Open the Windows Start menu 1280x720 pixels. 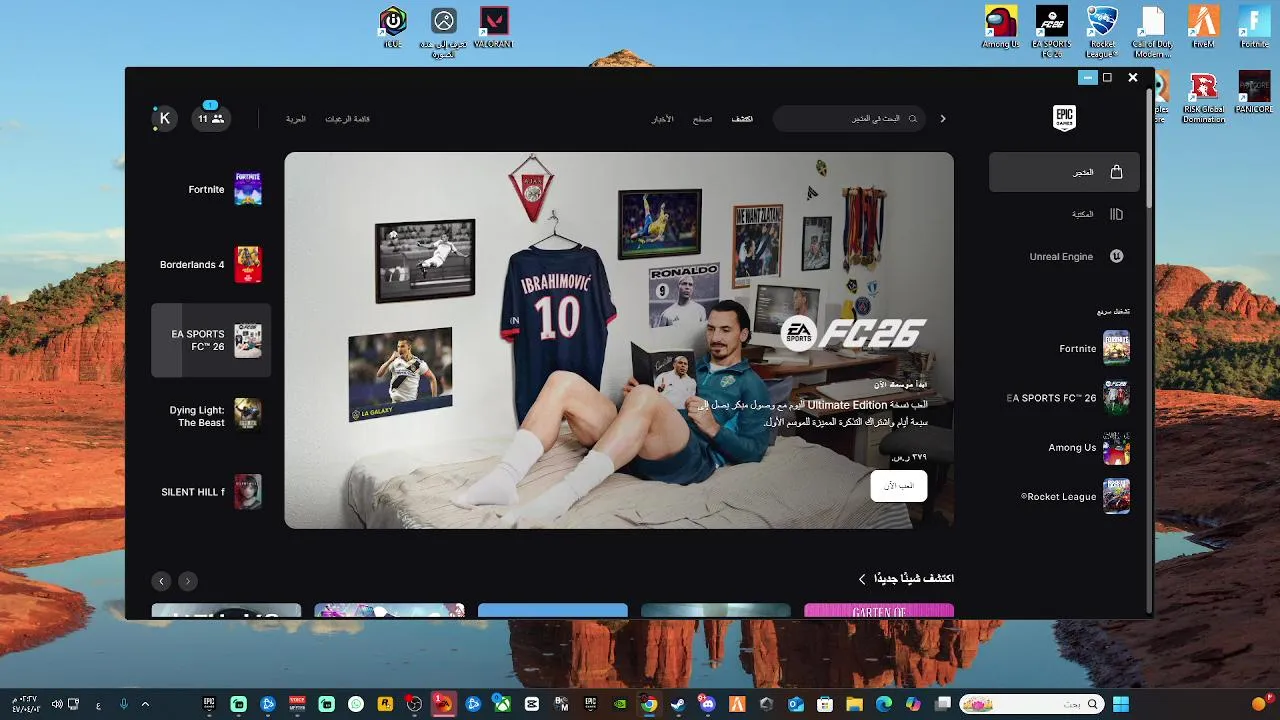pos(1120,704)
